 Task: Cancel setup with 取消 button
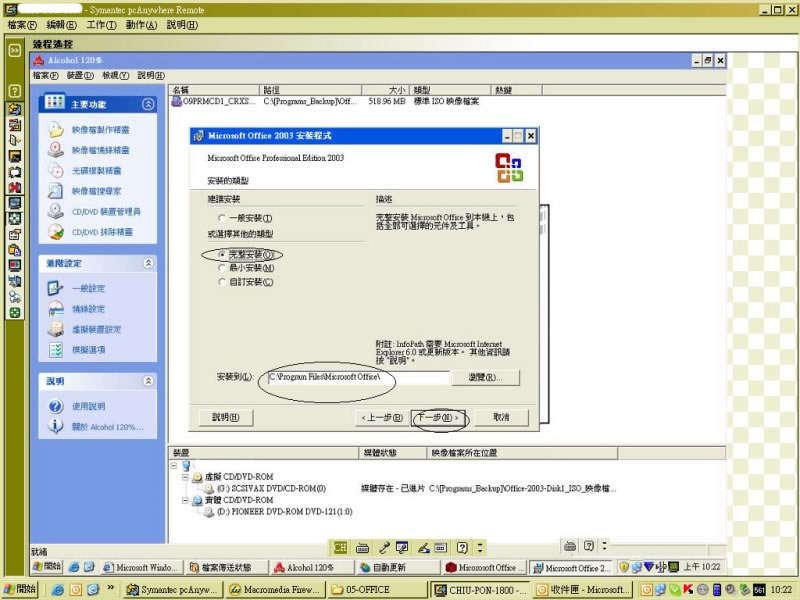(x=501, y=417)
